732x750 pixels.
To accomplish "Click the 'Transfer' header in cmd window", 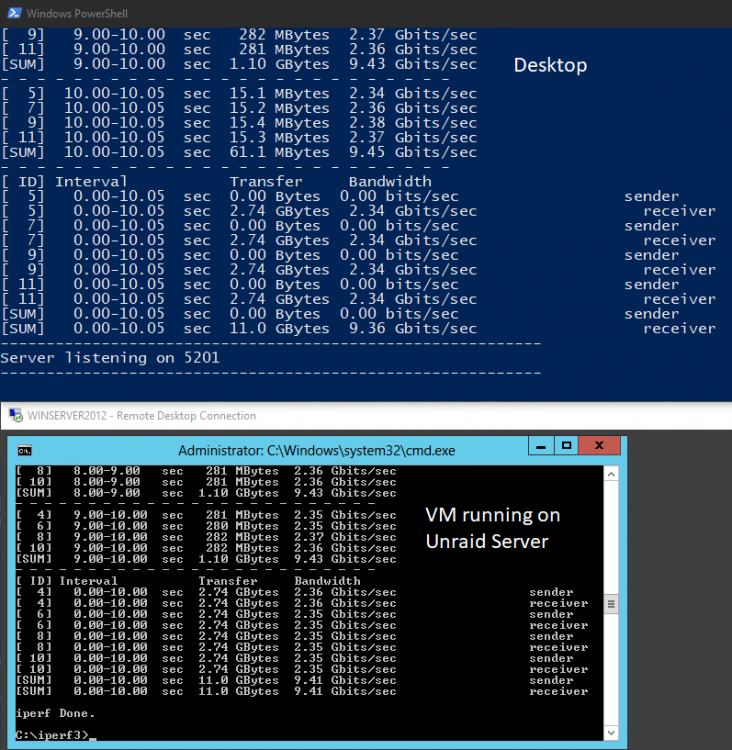I will coord(228,581).
